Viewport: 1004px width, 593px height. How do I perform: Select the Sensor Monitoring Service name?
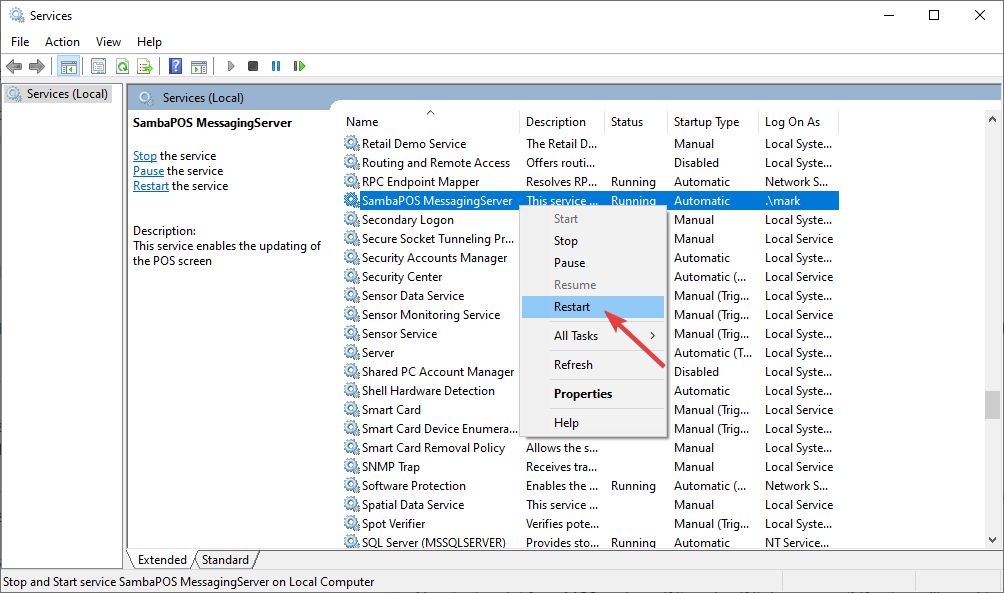click(x=431, y=314)
